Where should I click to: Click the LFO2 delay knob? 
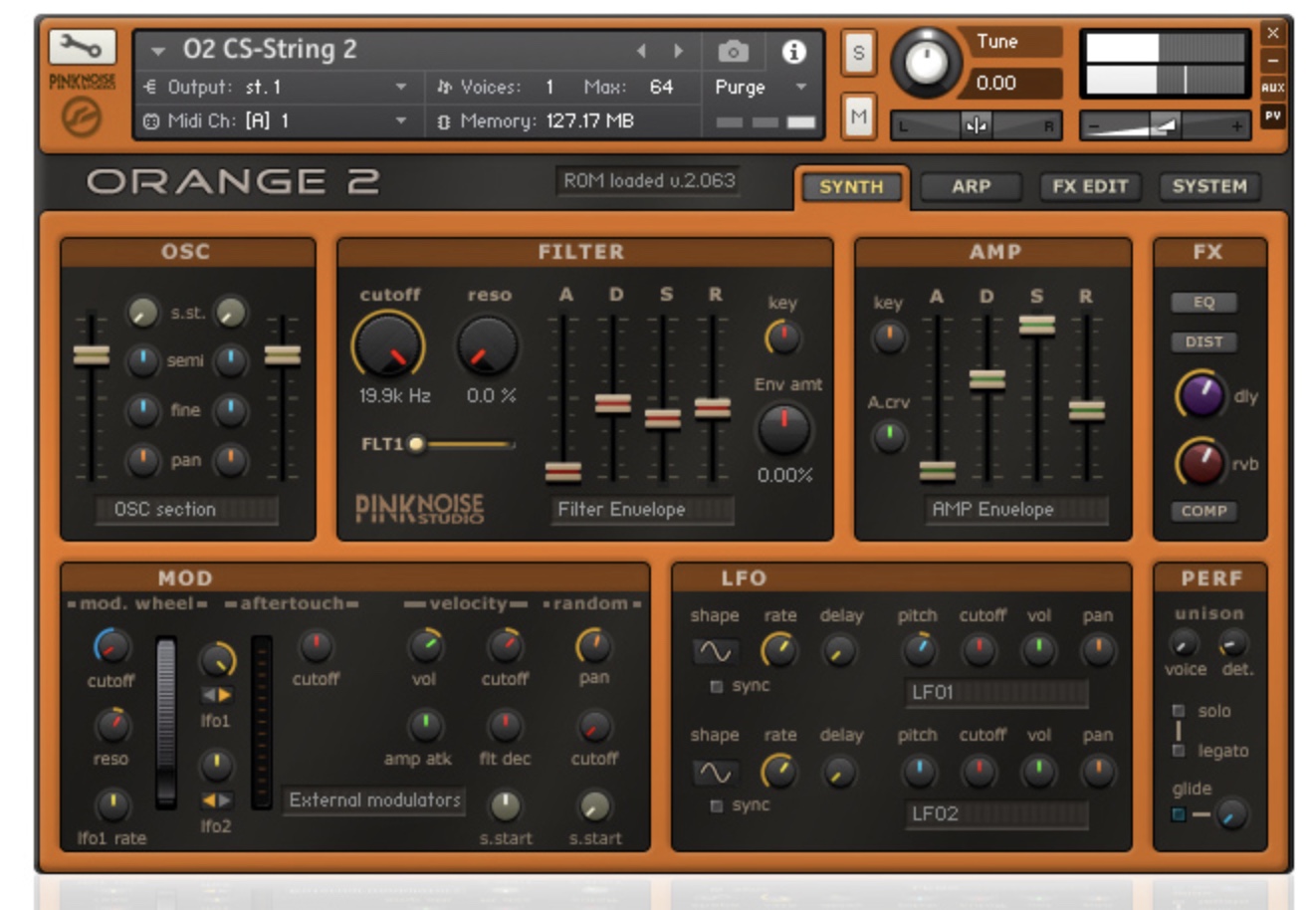840,772
